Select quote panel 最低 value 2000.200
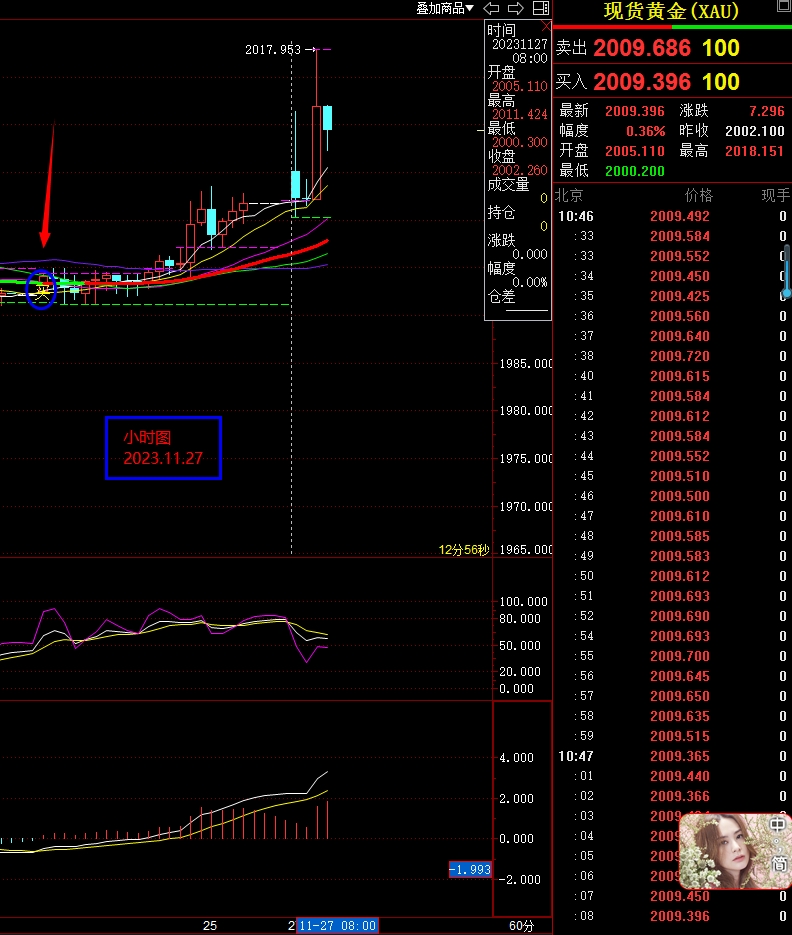Viewport: 792px width, 935px height. click(x=635, y=171)
